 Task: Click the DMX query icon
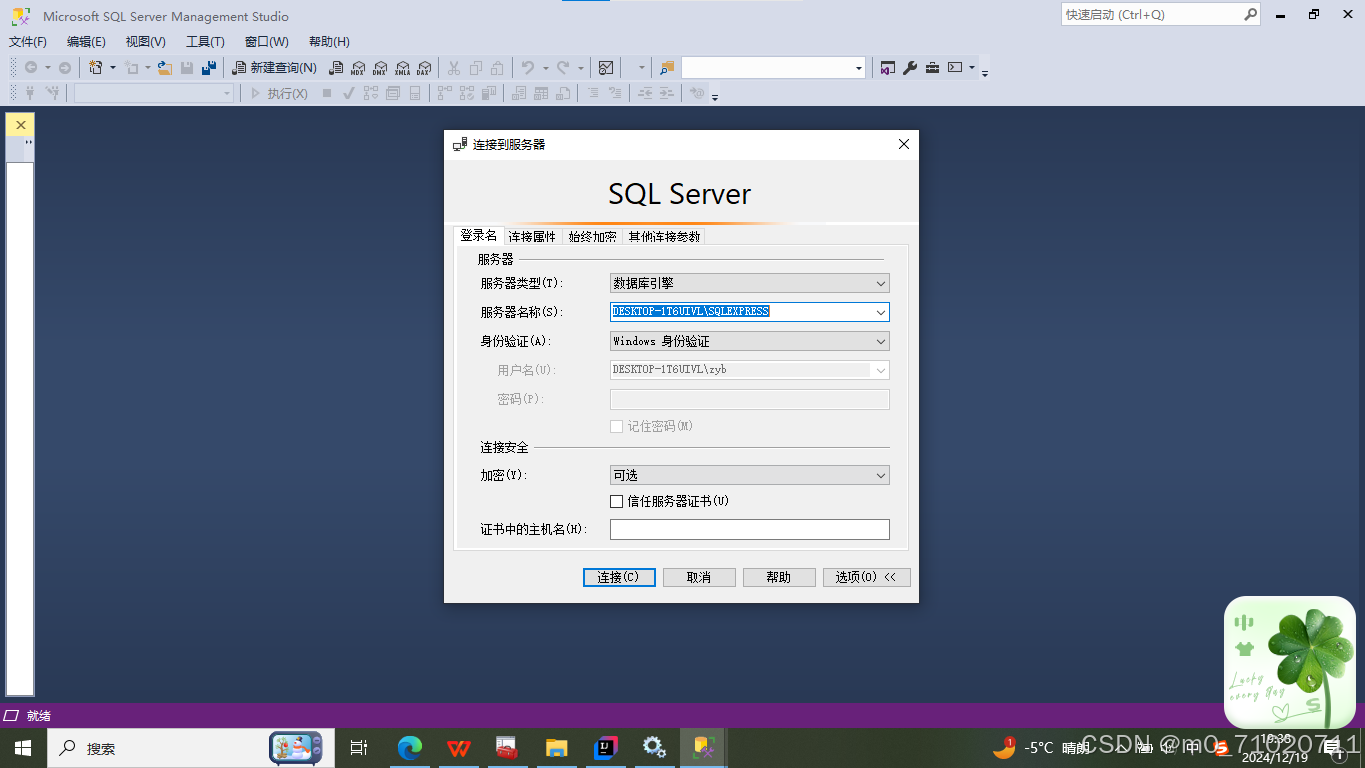380,68
